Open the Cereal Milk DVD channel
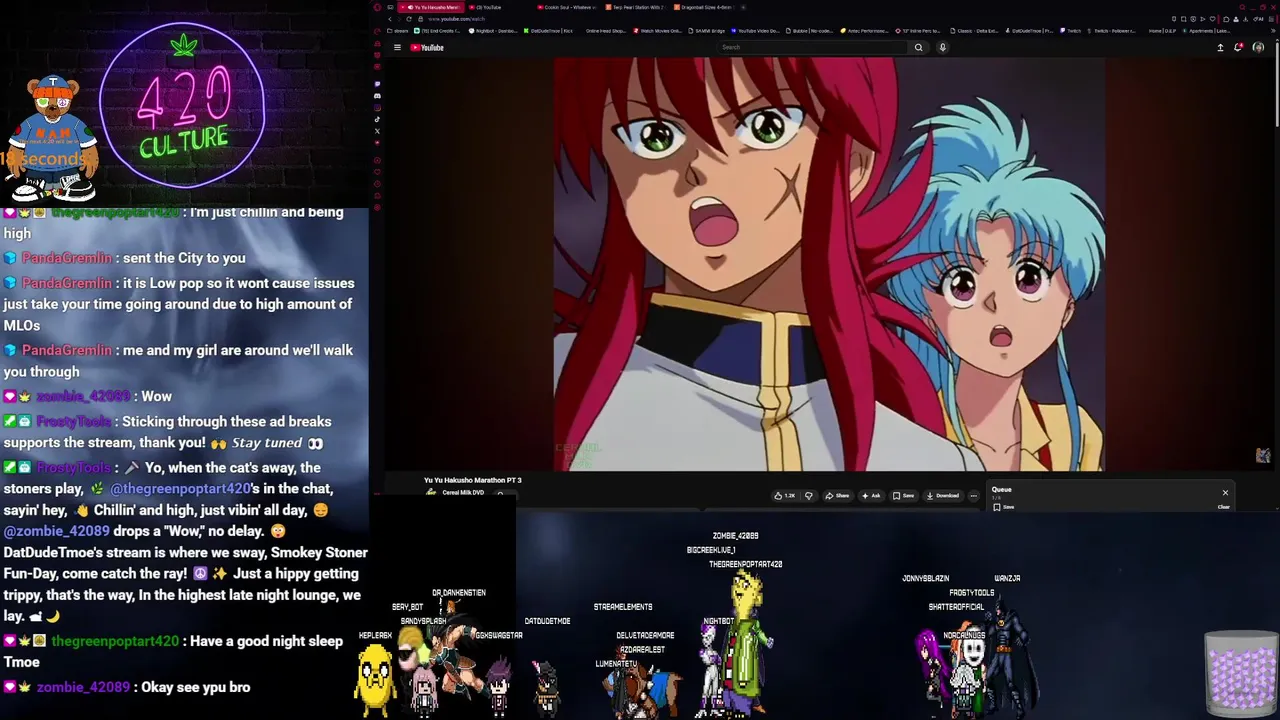The width and height of the screenshot is (1280, 720). point(462,492)
